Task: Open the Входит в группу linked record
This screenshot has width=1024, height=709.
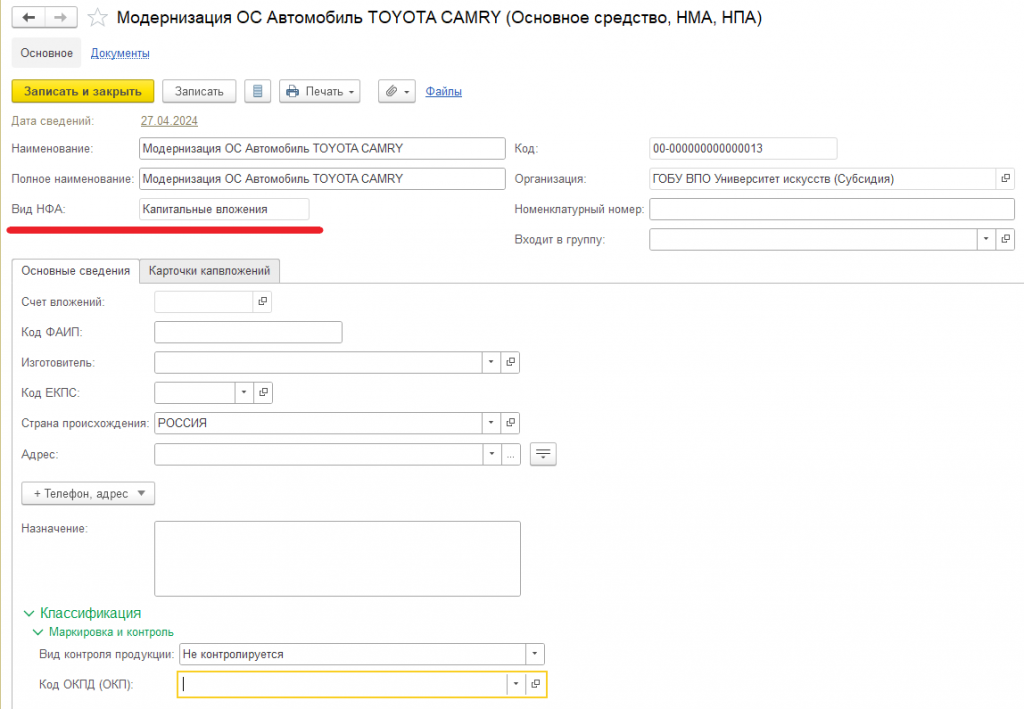Action: (x=1005, y=239)
